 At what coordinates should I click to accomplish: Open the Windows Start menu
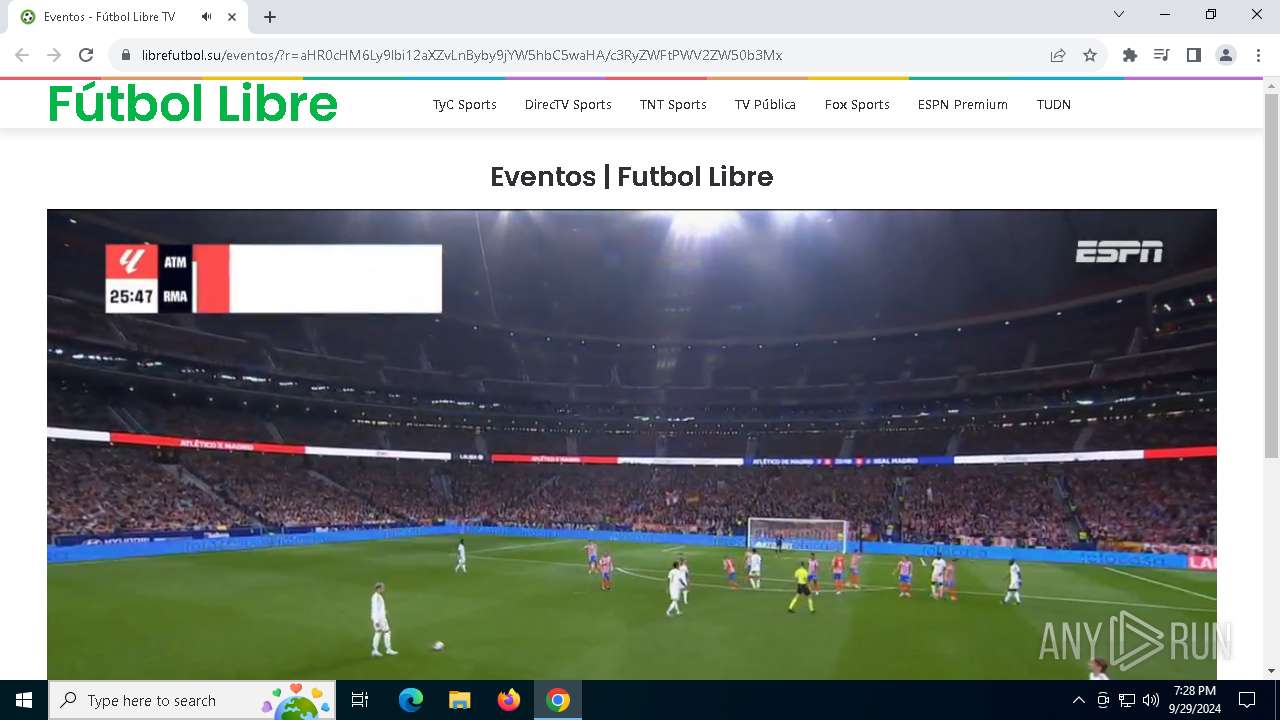[24, 700]
